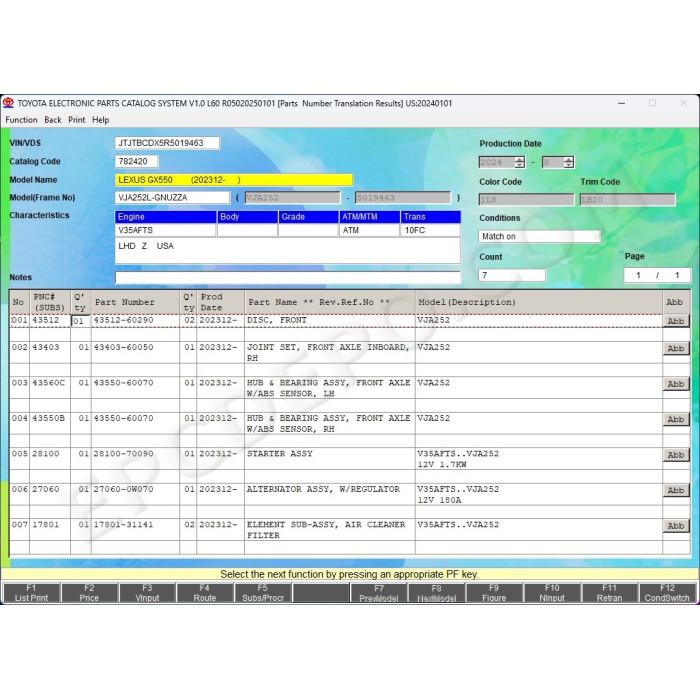
Task: Open the Help menu
Action: [x=100, y=120]
